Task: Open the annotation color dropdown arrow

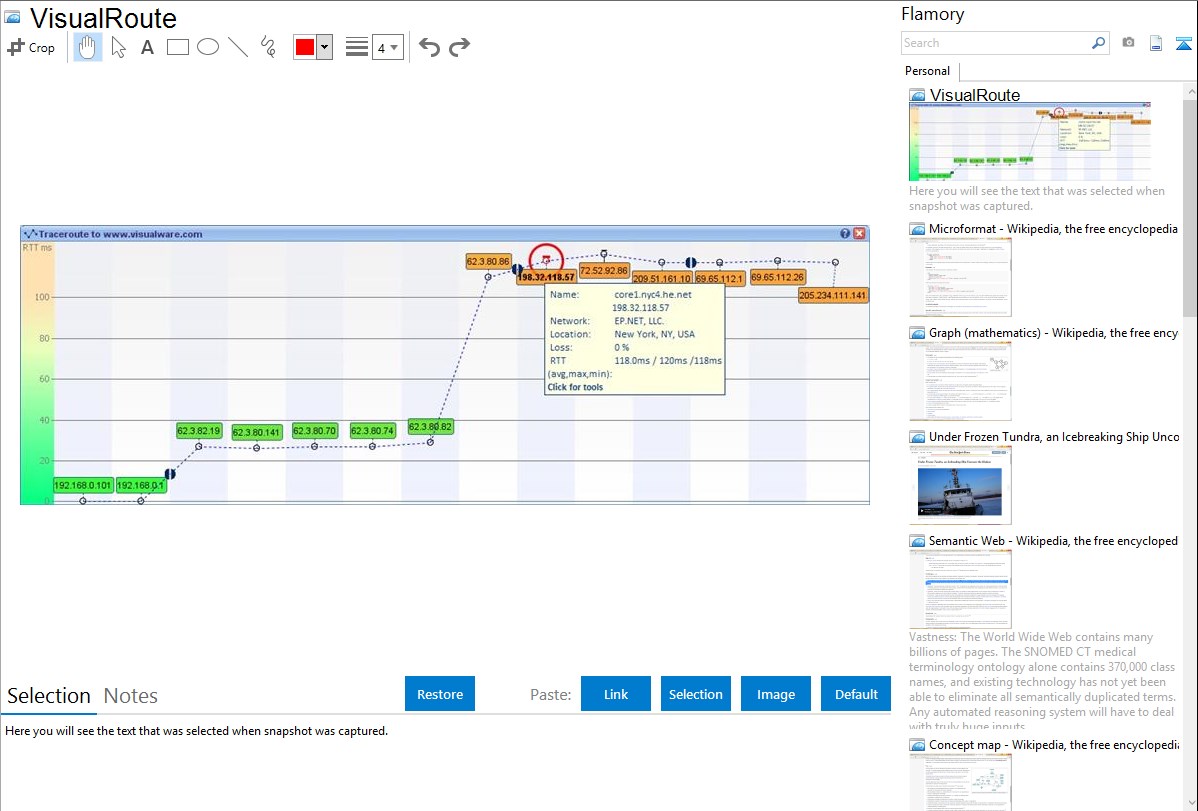Action: point(325,47)
